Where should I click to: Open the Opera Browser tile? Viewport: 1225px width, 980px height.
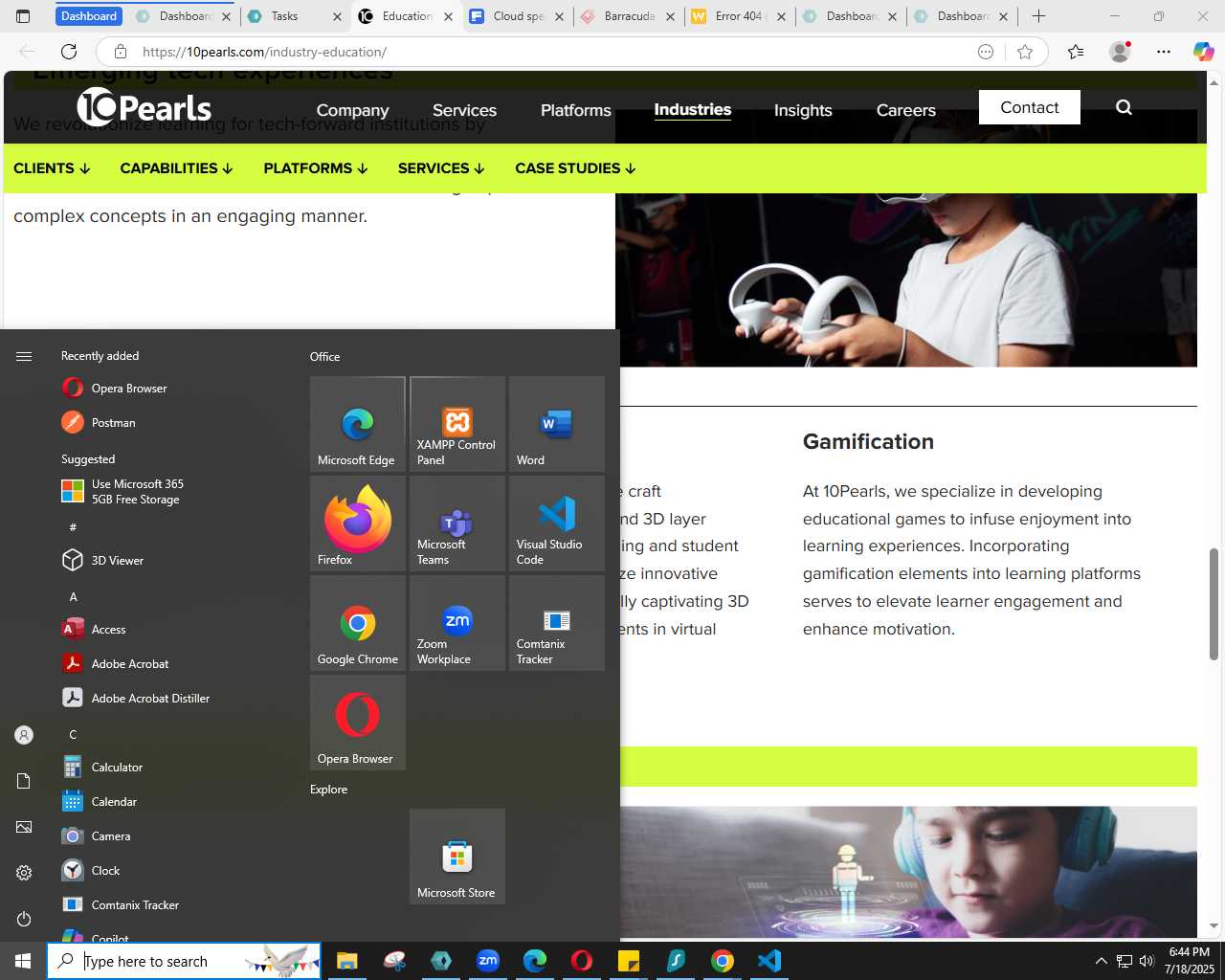[358, 723]
